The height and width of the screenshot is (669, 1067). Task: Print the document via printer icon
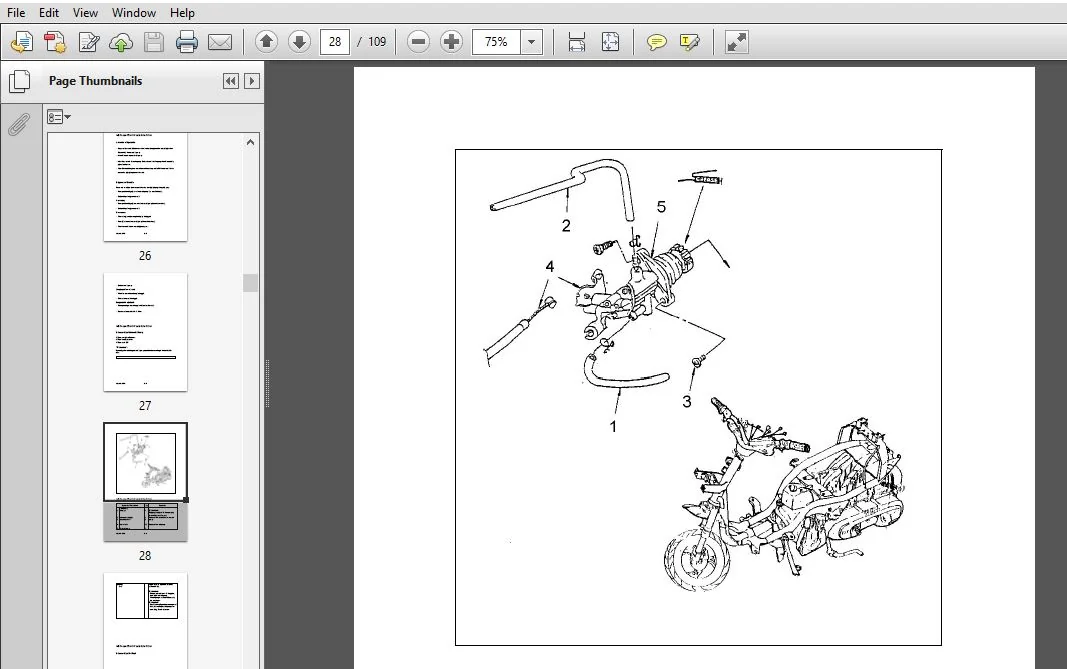point(186,42)
